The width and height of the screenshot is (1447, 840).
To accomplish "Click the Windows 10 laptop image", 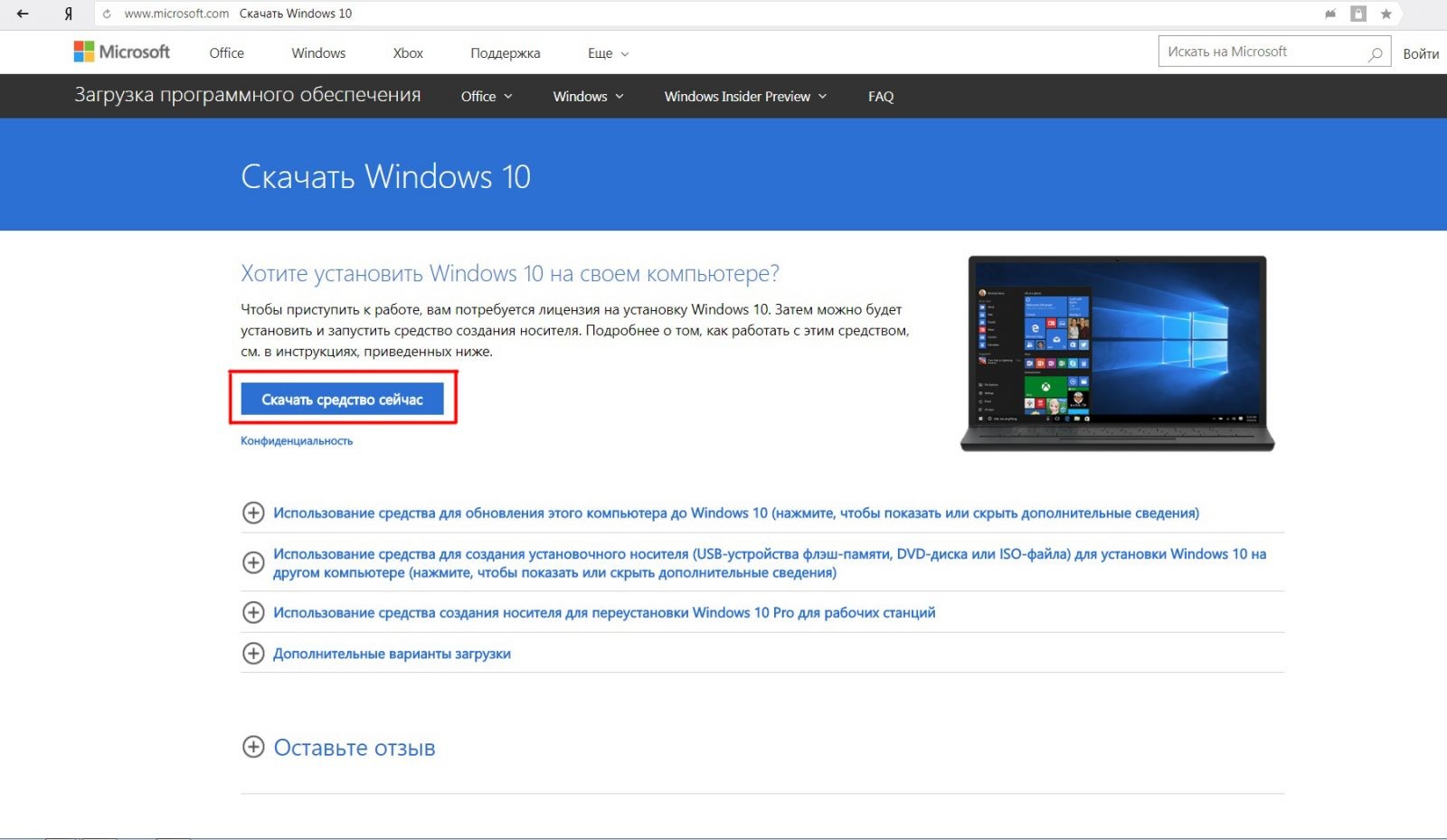I will coord(1117,353).
